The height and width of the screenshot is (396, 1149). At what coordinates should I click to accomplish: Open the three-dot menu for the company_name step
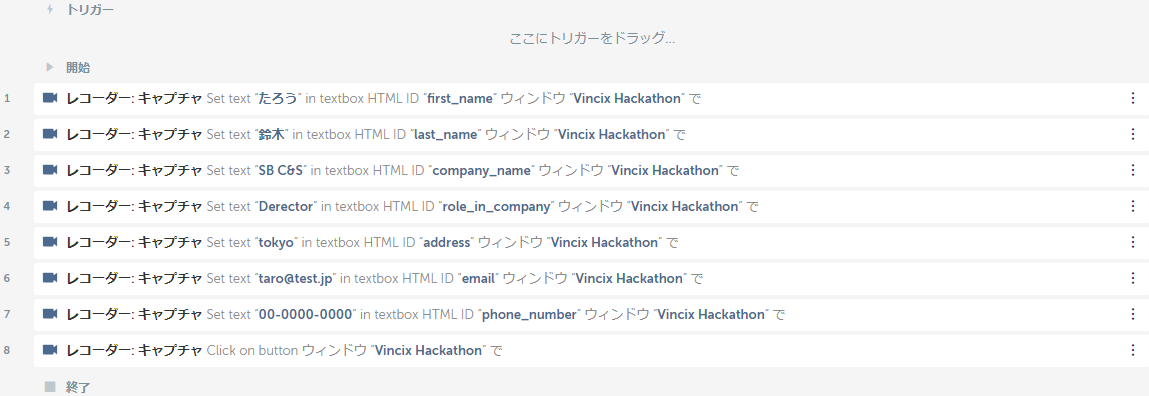(1133, 170)
